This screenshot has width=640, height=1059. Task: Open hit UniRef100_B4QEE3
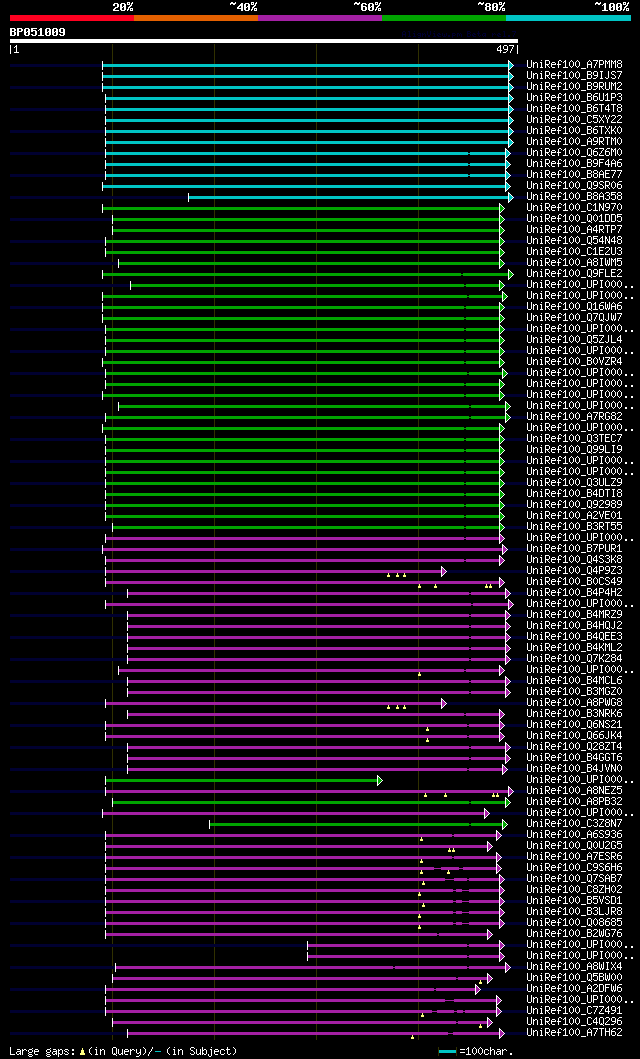(575, 636)
